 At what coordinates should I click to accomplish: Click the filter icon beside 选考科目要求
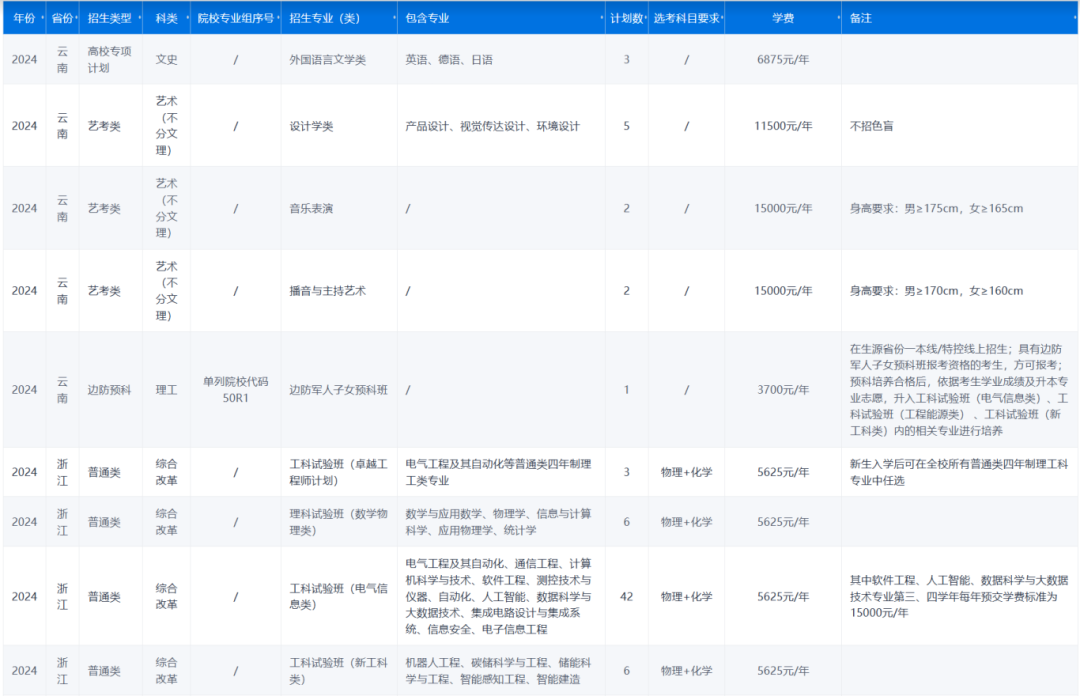(x=723, y=18)
